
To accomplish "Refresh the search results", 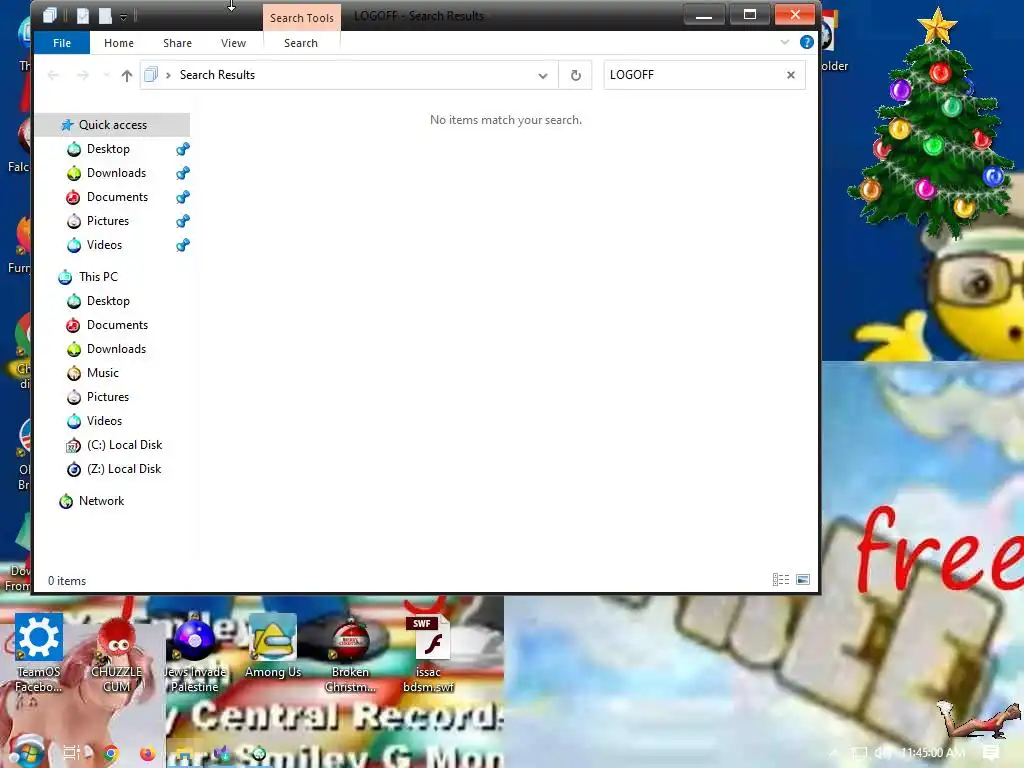I will point(575,75).
